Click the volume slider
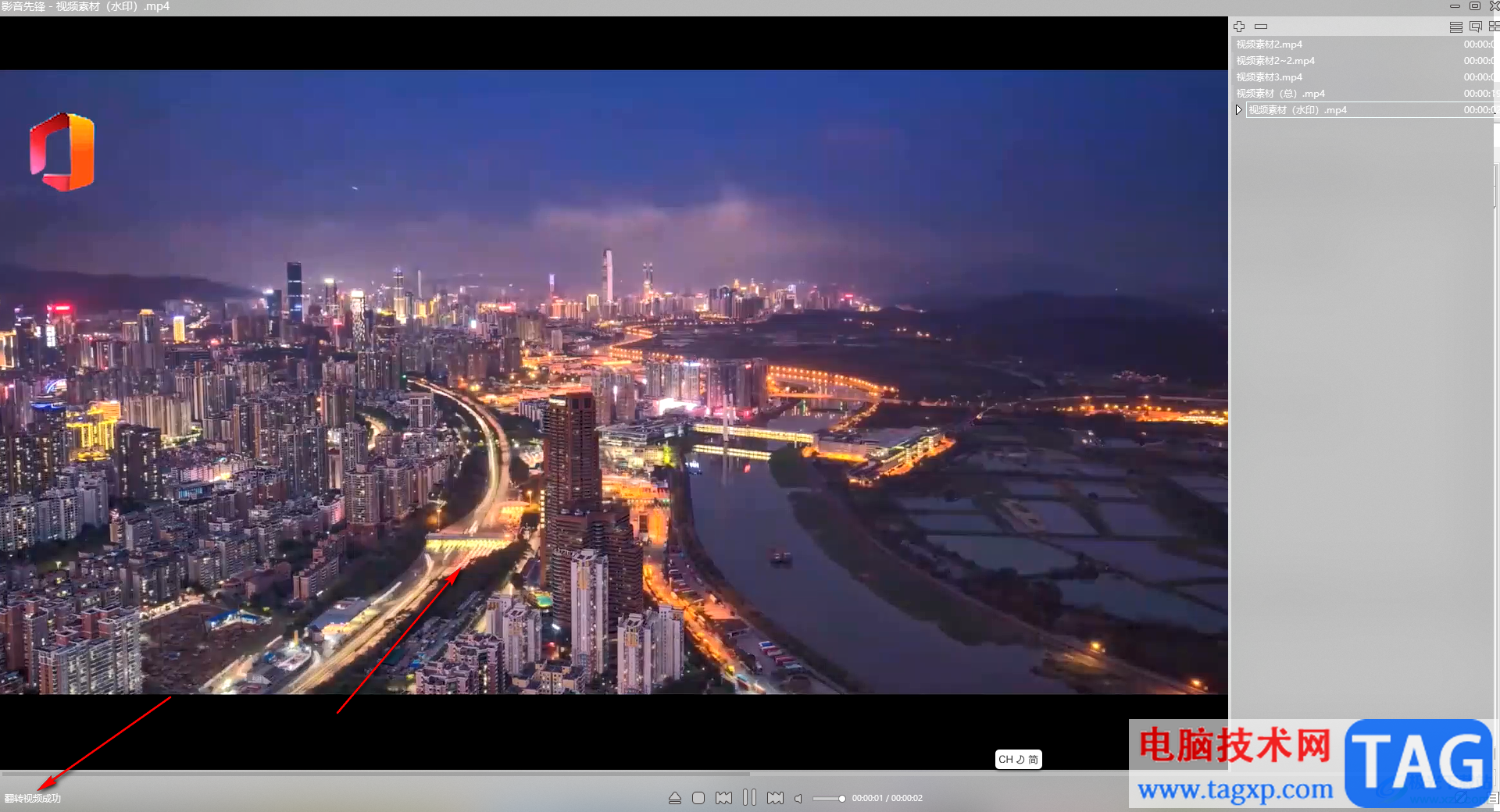1500x812 pixels. tap(829, 798)
